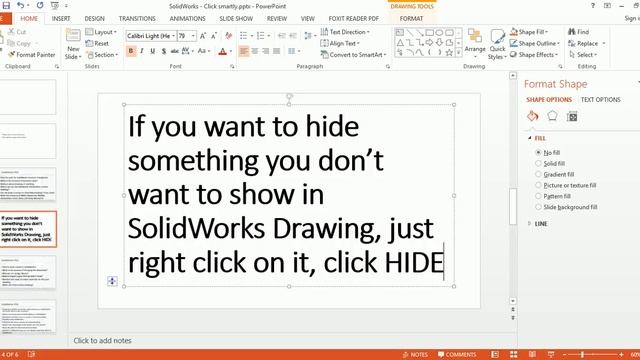
Task: Click Reset slide button
Action: pyautogui.click(x=97, y=43)
